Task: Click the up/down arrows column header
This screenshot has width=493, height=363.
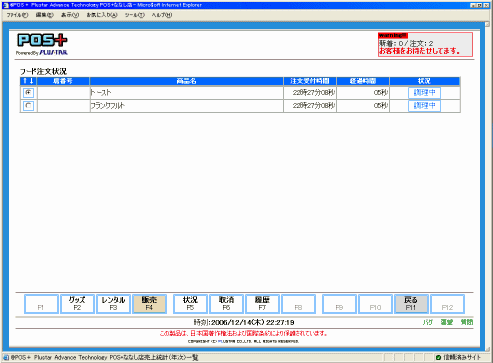Action: point(29,81)
